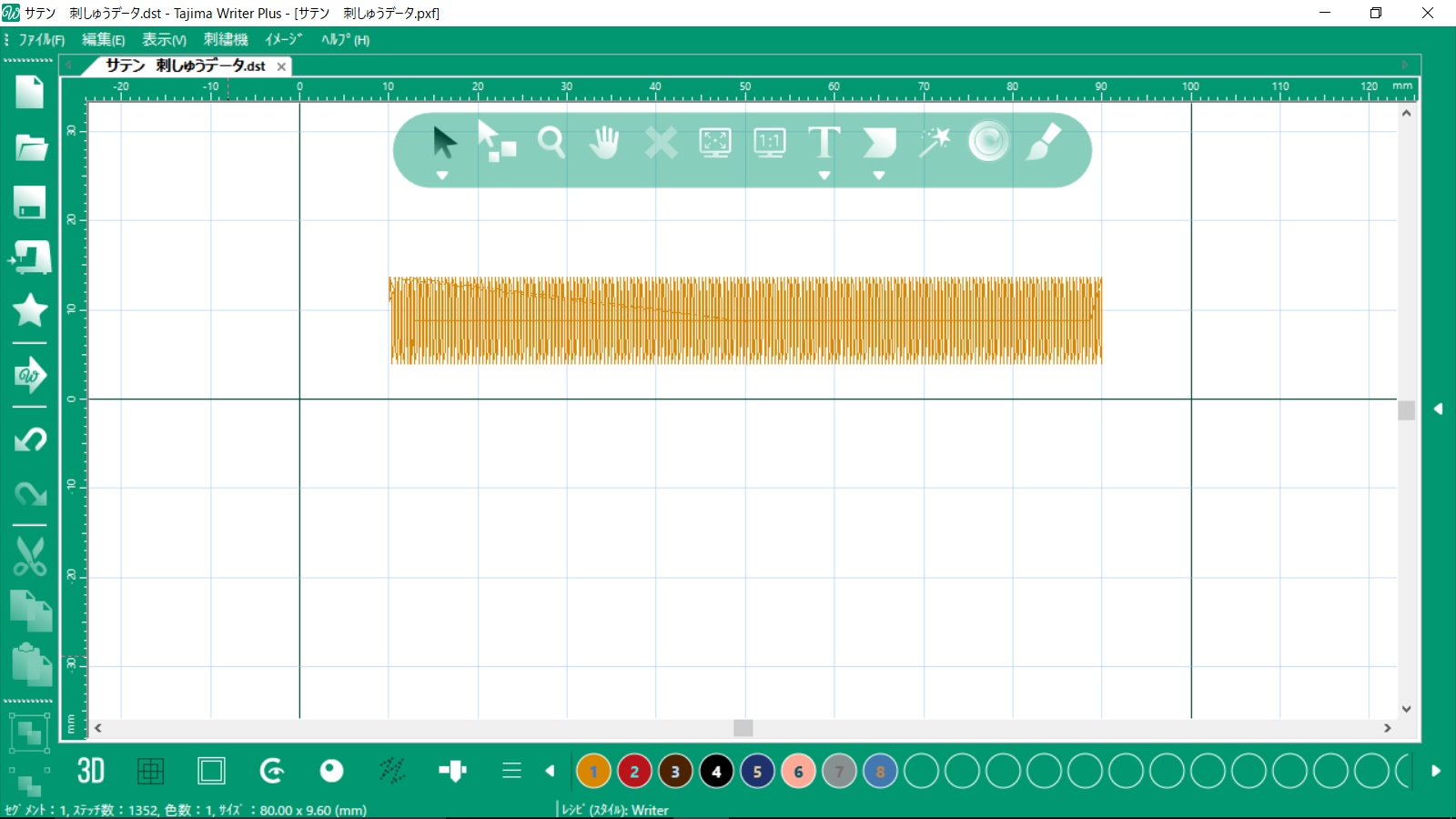Pick black thread color 4
The width and height of the screenshot is (1456, 819).
click(x=716, y=772)
